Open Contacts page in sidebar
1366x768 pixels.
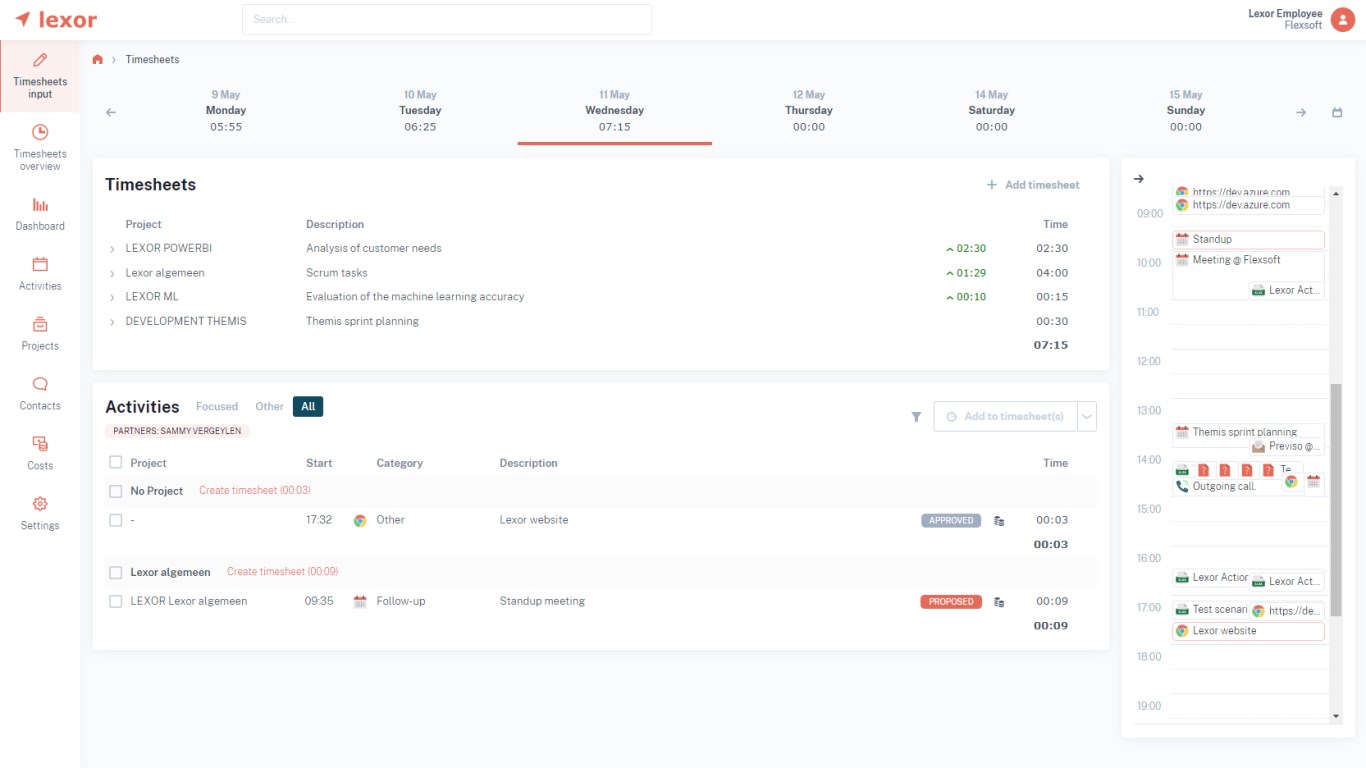point(40,394)
